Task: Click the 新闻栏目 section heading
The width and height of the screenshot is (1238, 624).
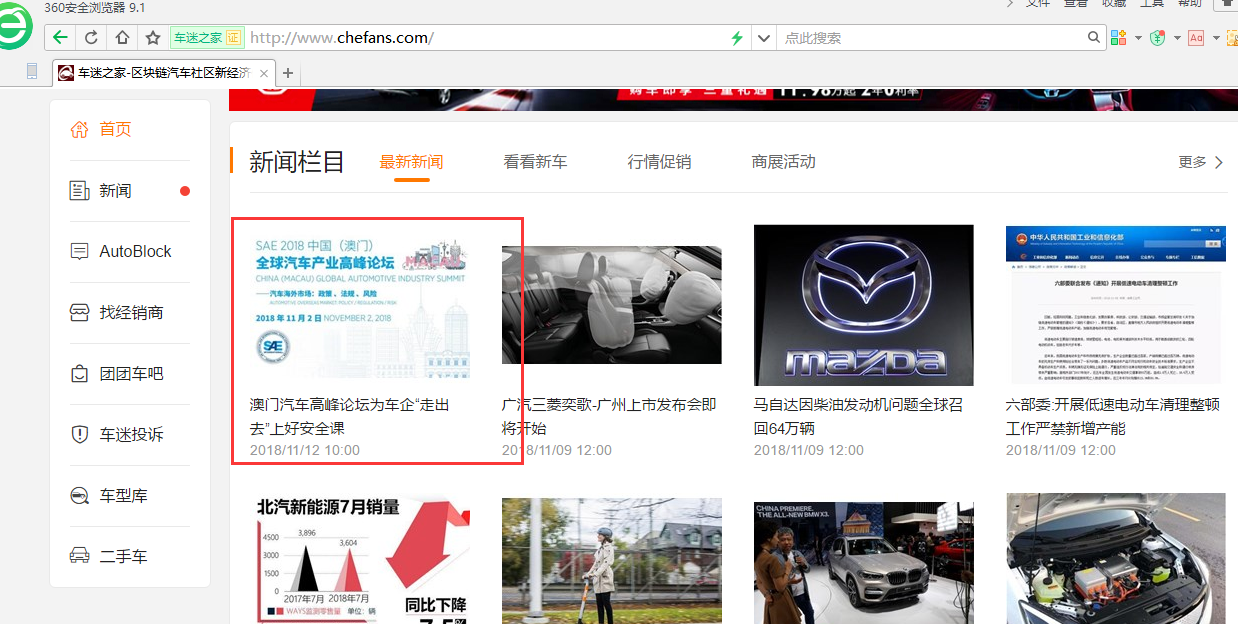Action: pyautogui.click(x=297, y=162)
